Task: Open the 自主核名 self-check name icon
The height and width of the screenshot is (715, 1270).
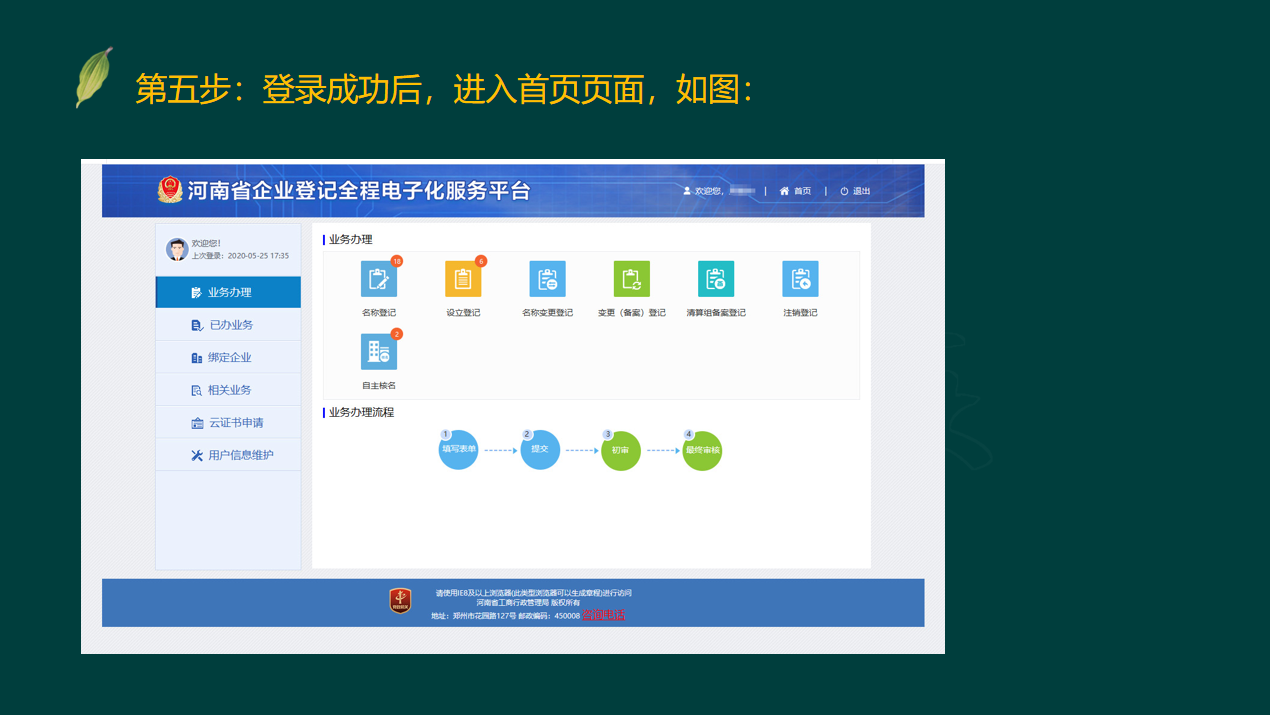Action: (379, 351)
